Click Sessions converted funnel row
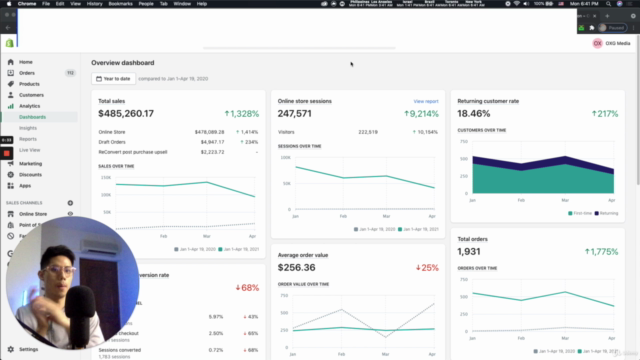The height and width of the screenshot is (360, 640). pyautogui.click(x=178, y=353)
